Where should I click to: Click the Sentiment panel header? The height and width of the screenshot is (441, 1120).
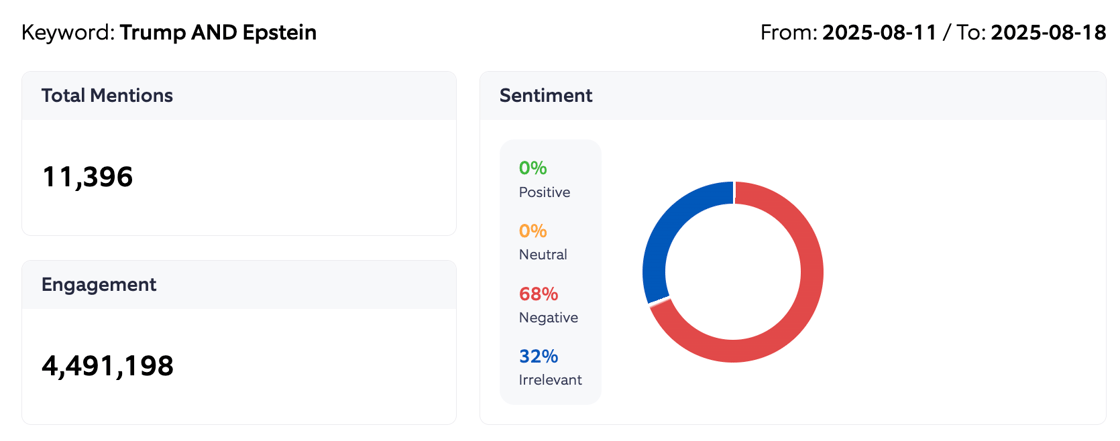pos(546,96)
